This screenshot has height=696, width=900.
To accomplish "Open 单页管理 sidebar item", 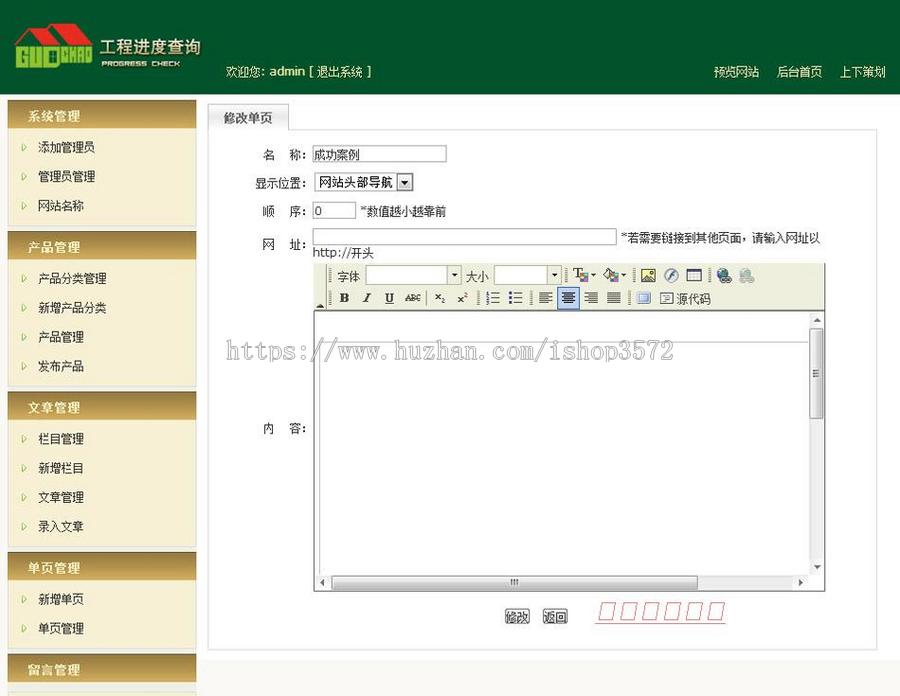I will pos(61,628).
